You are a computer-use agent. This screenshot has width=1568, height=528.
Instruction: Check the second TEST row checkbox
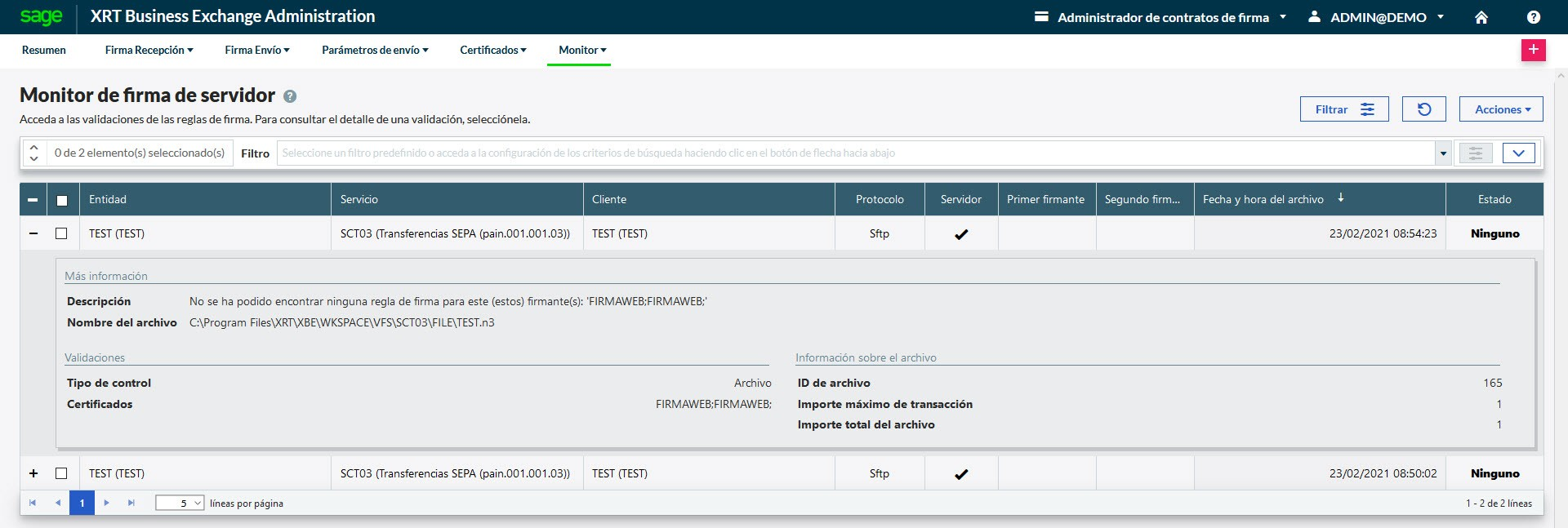61,473
